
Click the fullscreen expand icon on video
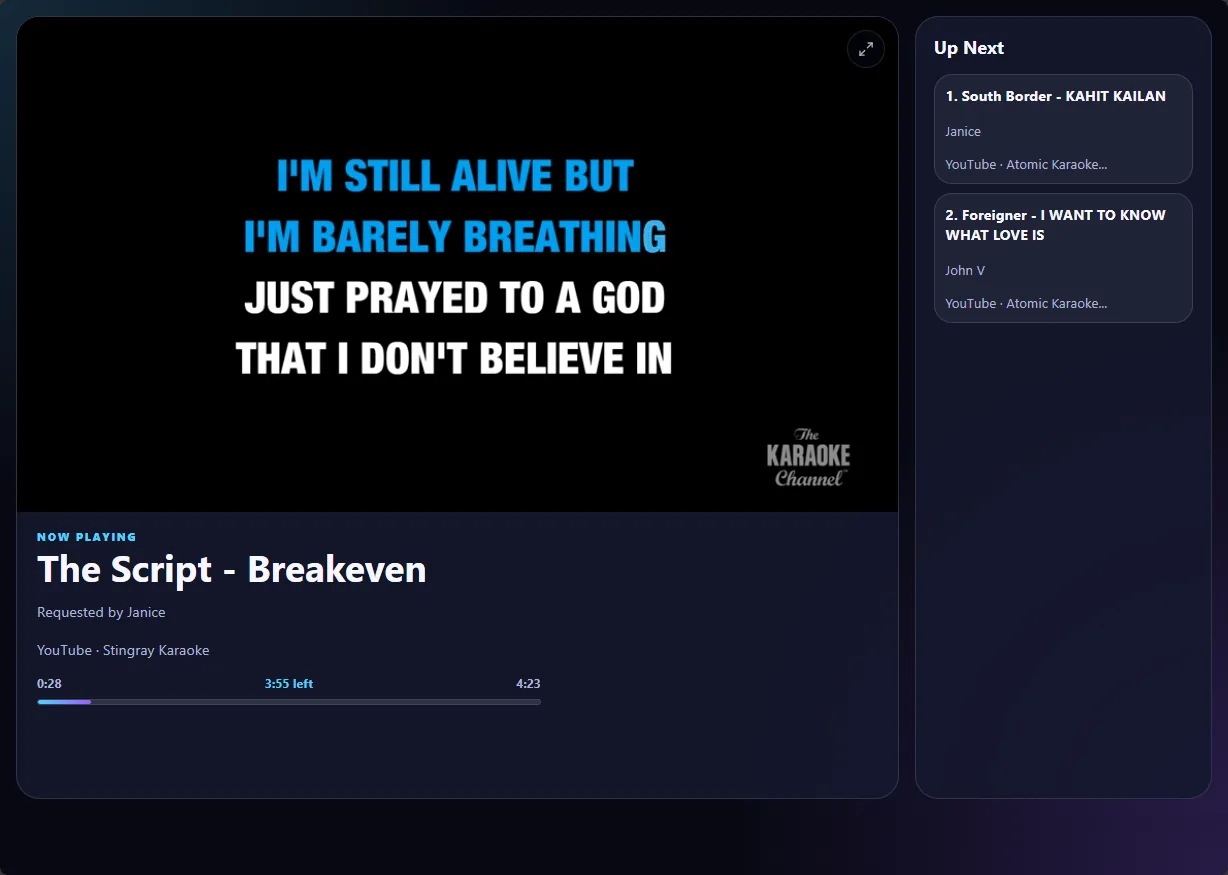(x=866, y=48)
